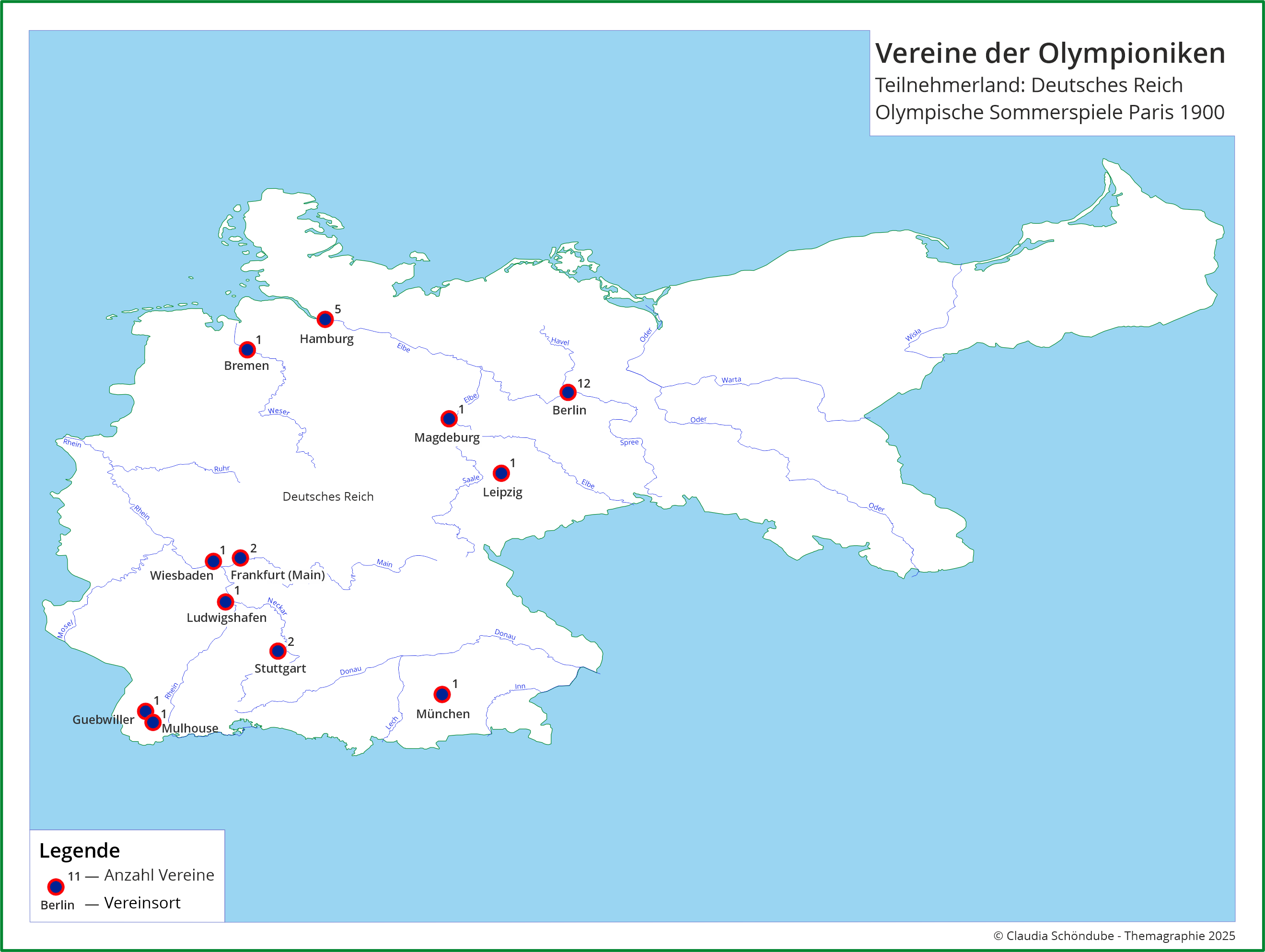Click the Wiesbaden location marker
Screen dimensions: 1265x952
[213, 561]
